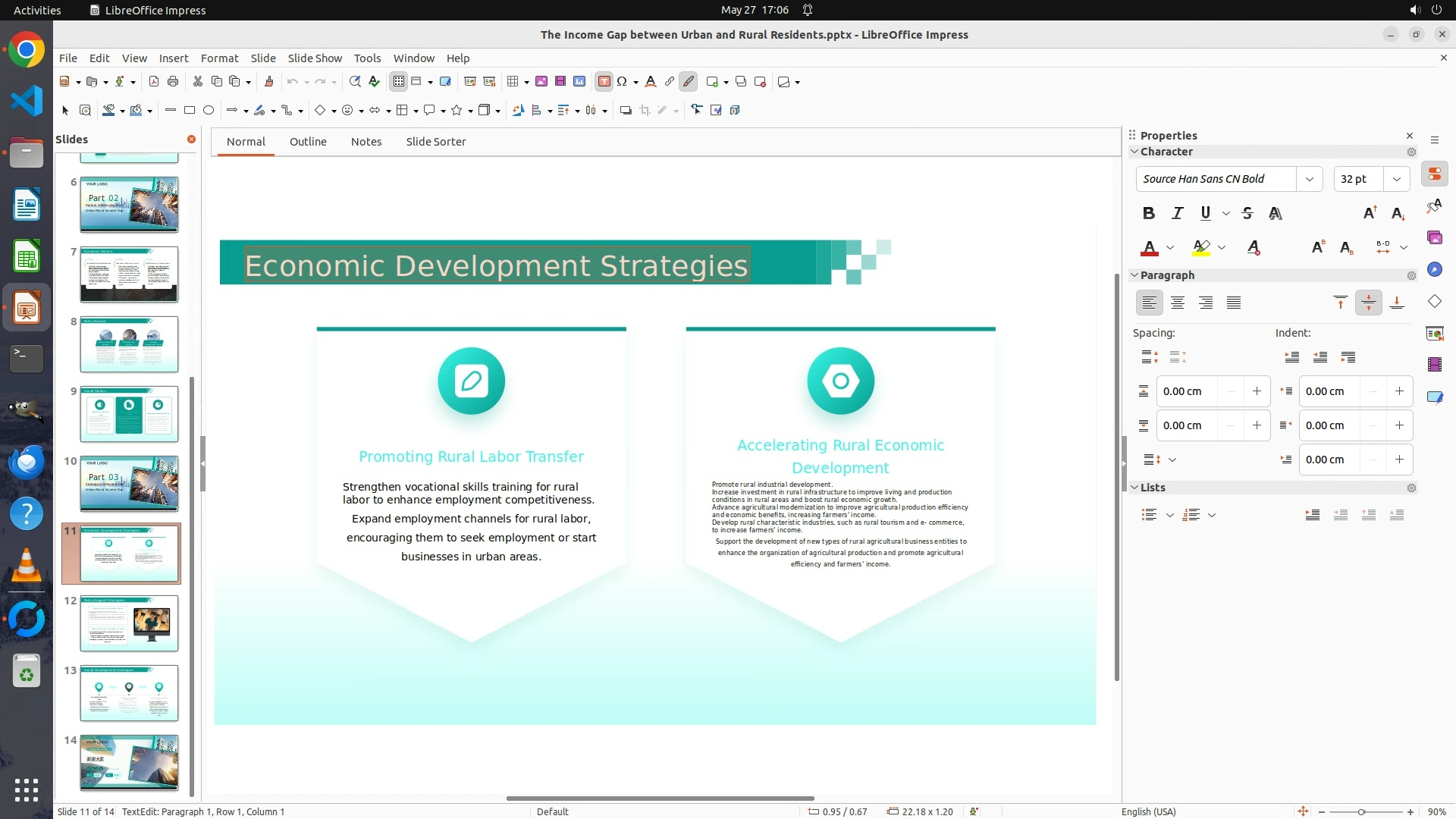
Task: Select the Ellipse shape tool
Action: coord(209,111)
